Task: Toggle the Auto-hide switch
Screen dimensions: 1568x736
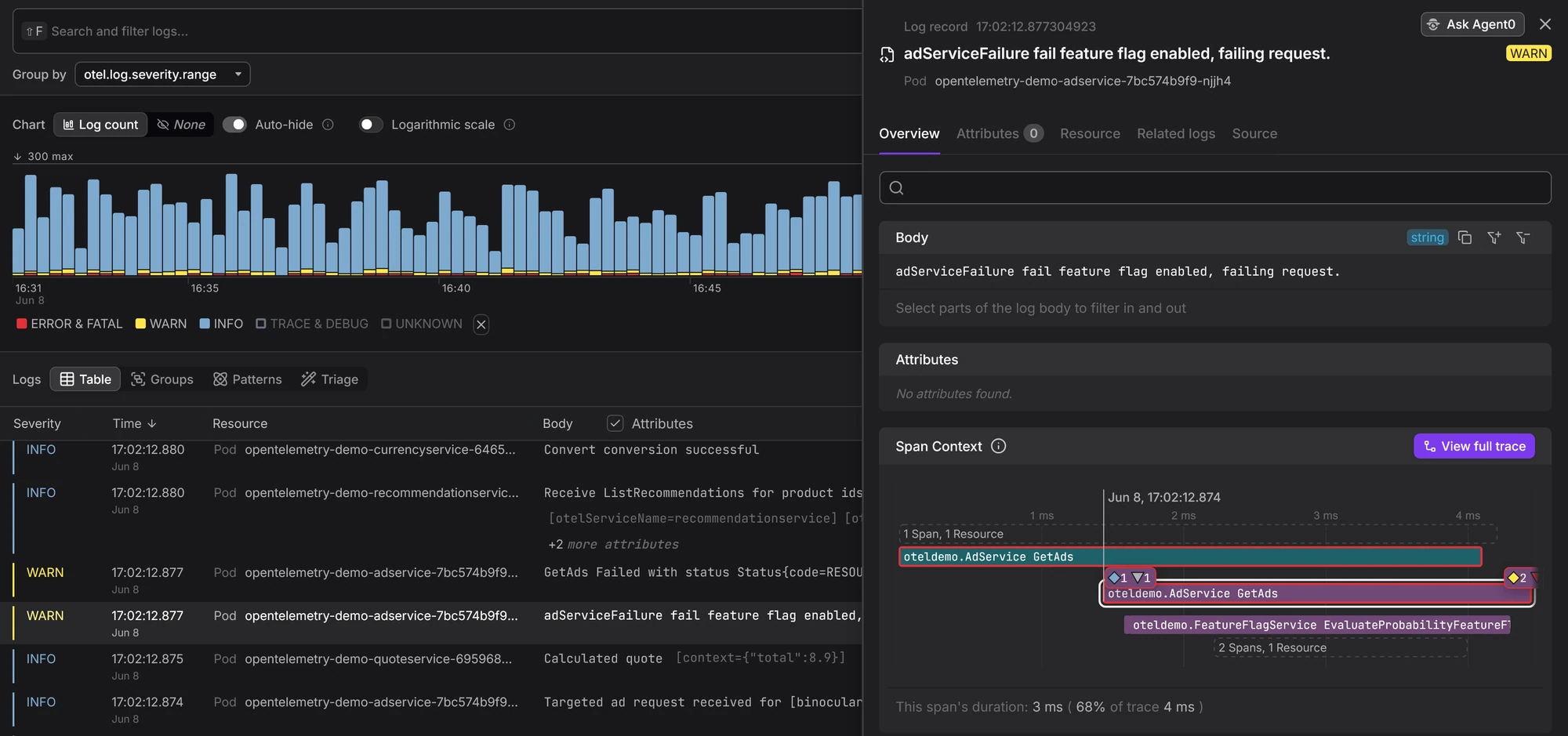Action: 234,125
